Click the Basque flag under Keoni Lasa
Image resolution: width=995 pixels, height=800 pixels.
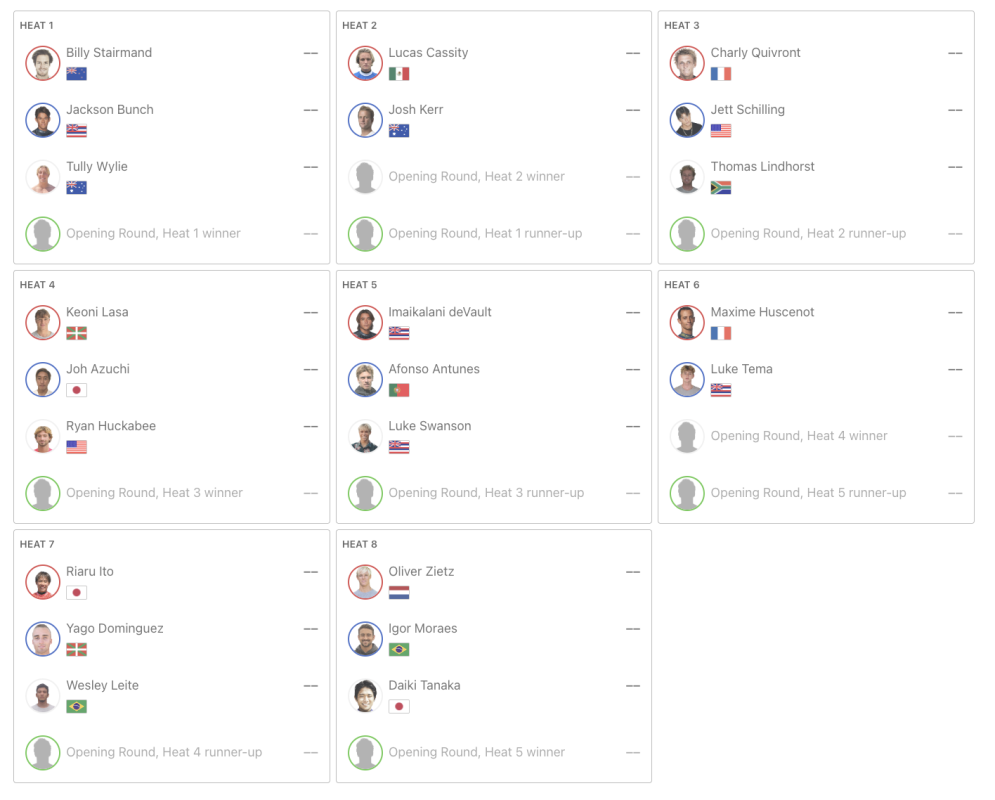point(76,333)
